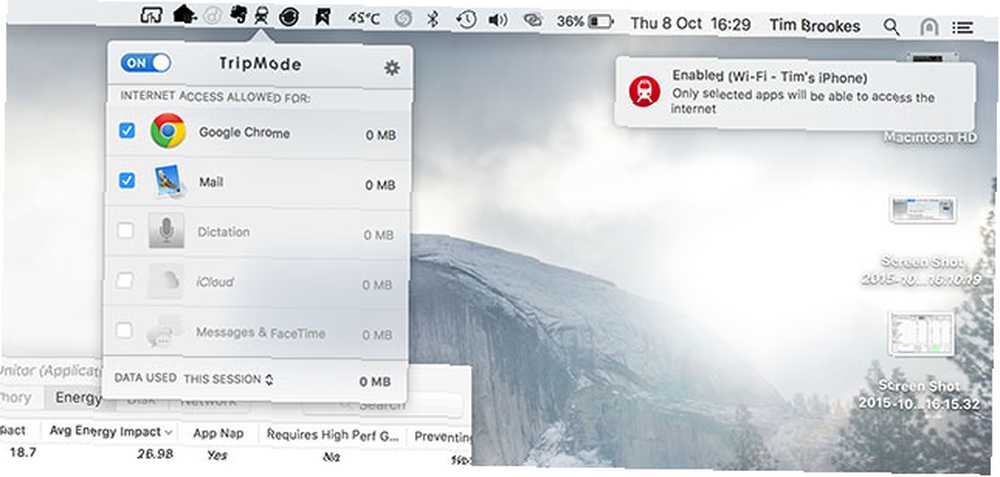1000x477 pixels.
Task: Open the volume control menu
Action: coord(497,20)
